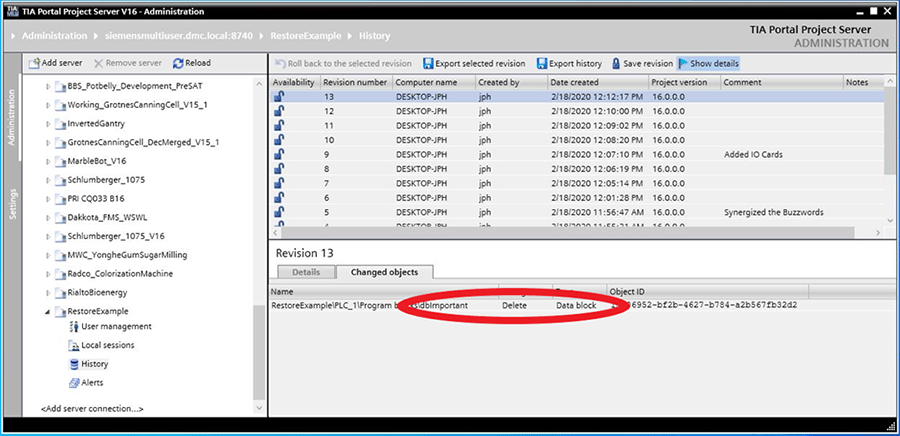Click siemensmultiuser.dmc.local:8740 breadcrumb
The image size is (900, 436).
pos(179,36)
